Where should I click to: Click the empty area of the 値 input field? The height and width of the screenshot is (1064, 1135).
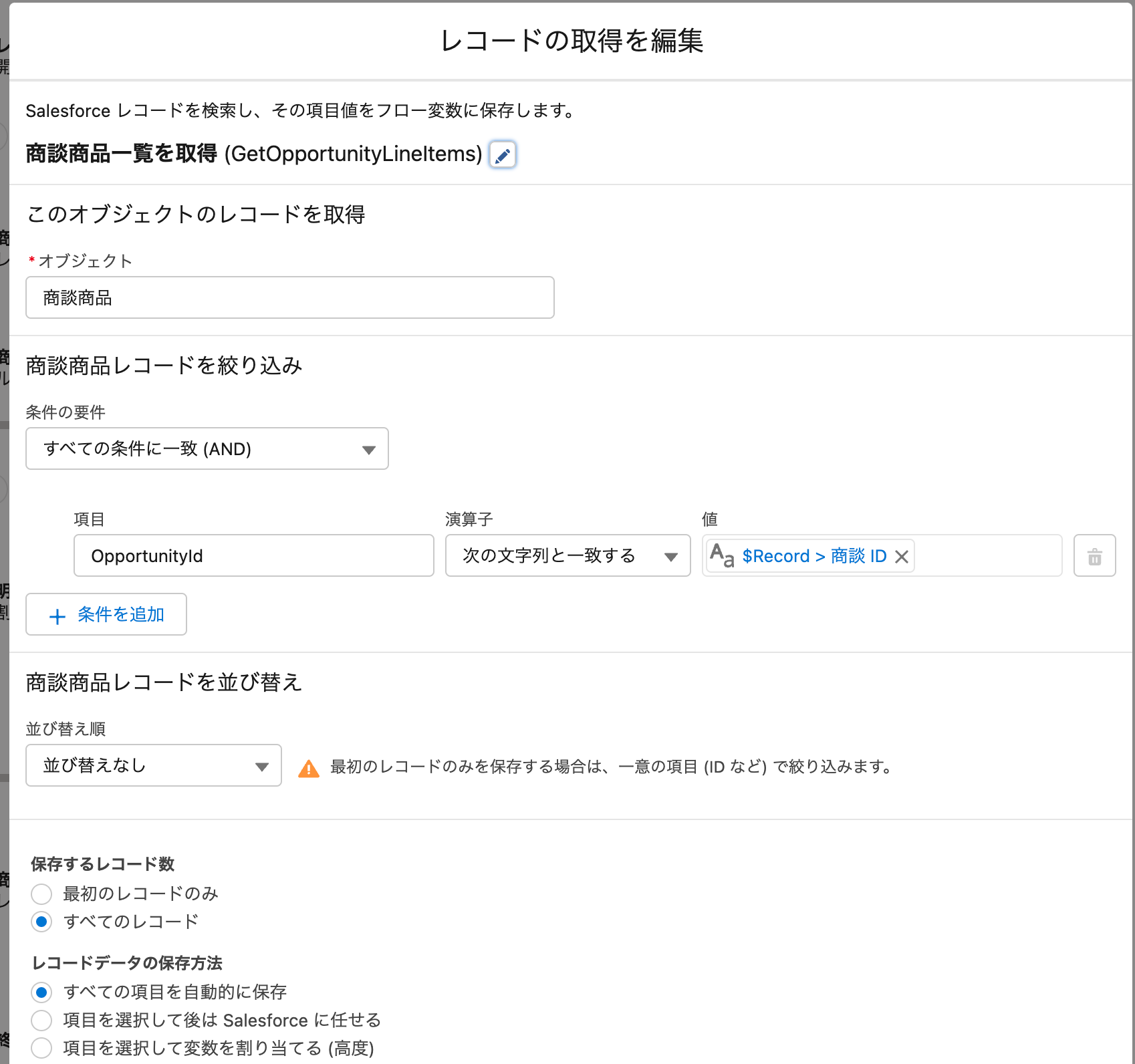coord(987,555)
